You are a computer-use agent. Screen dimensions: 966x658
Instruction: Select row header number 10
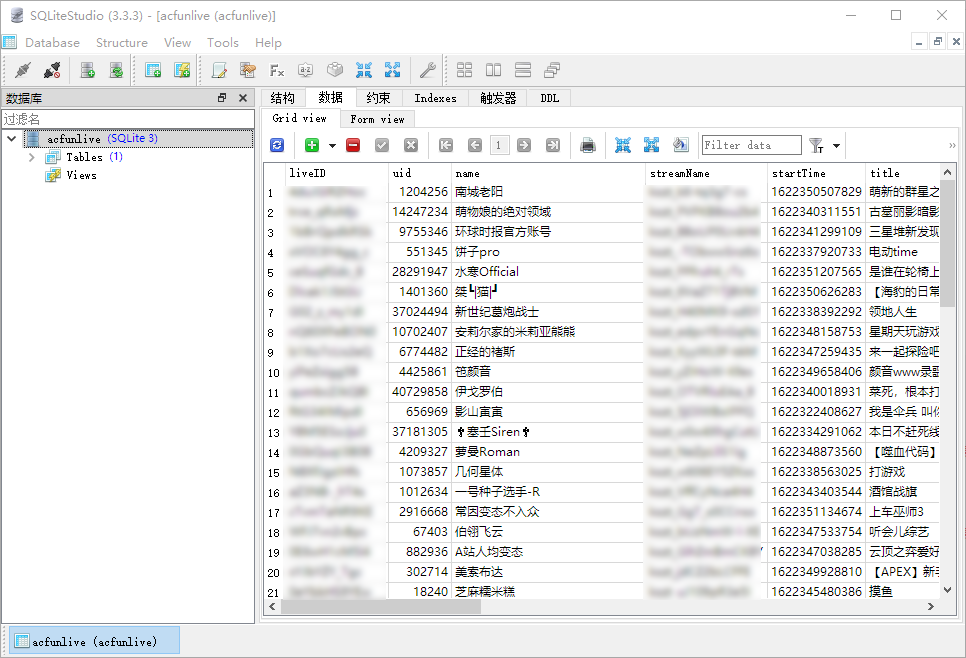coord(274,373)
